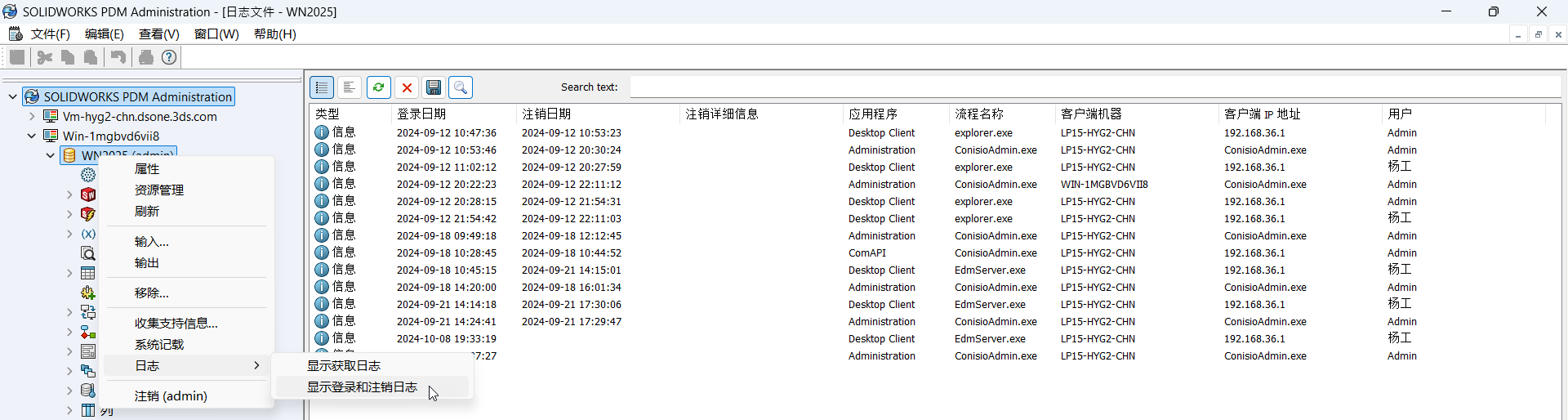This screenshot has height=420, width=1568.
Task: Sort by the 客户端机器 column header
Action: pos(1138,114)
